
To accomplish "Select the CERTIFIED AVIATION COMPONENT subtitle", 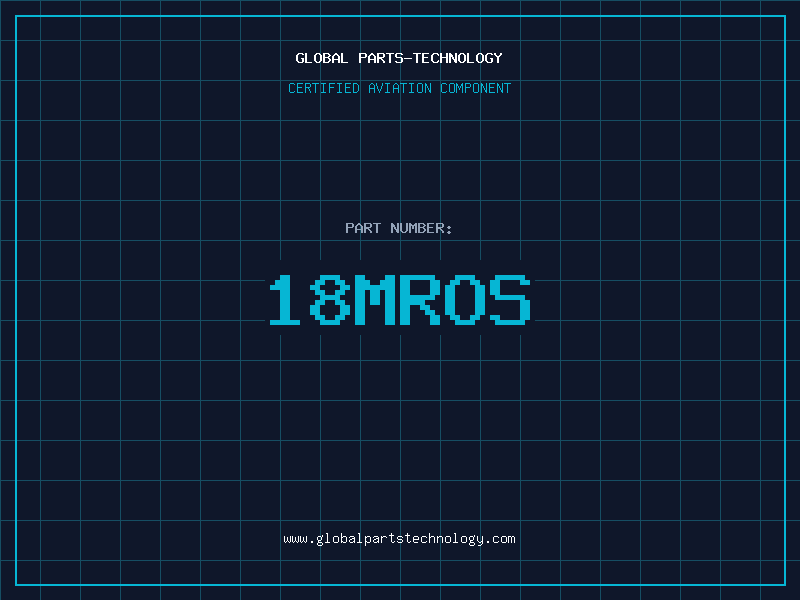I will (399, 88).
